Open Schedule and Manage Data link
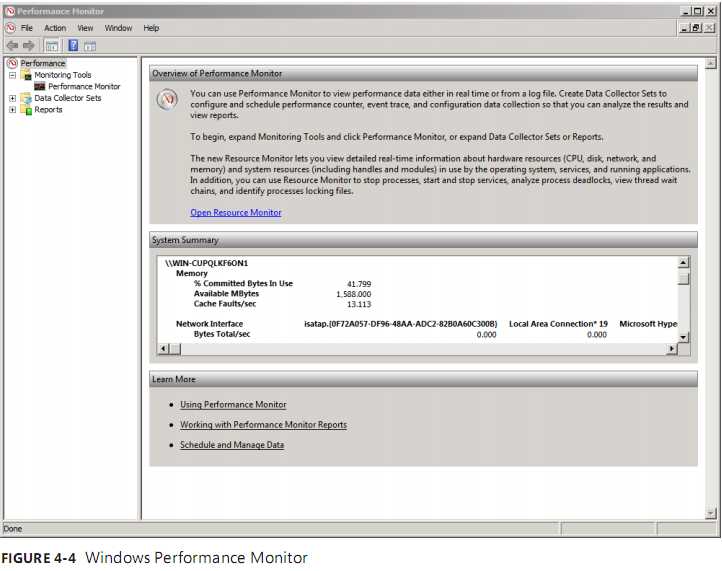 (232, 445)
